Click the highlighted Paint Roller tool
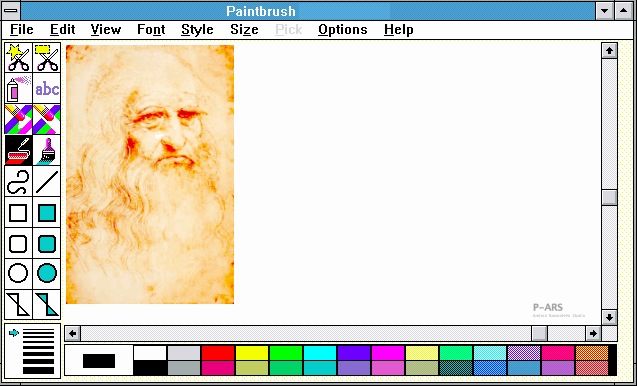The width and height of the screenshot is (637, 386). click(18, 150)
